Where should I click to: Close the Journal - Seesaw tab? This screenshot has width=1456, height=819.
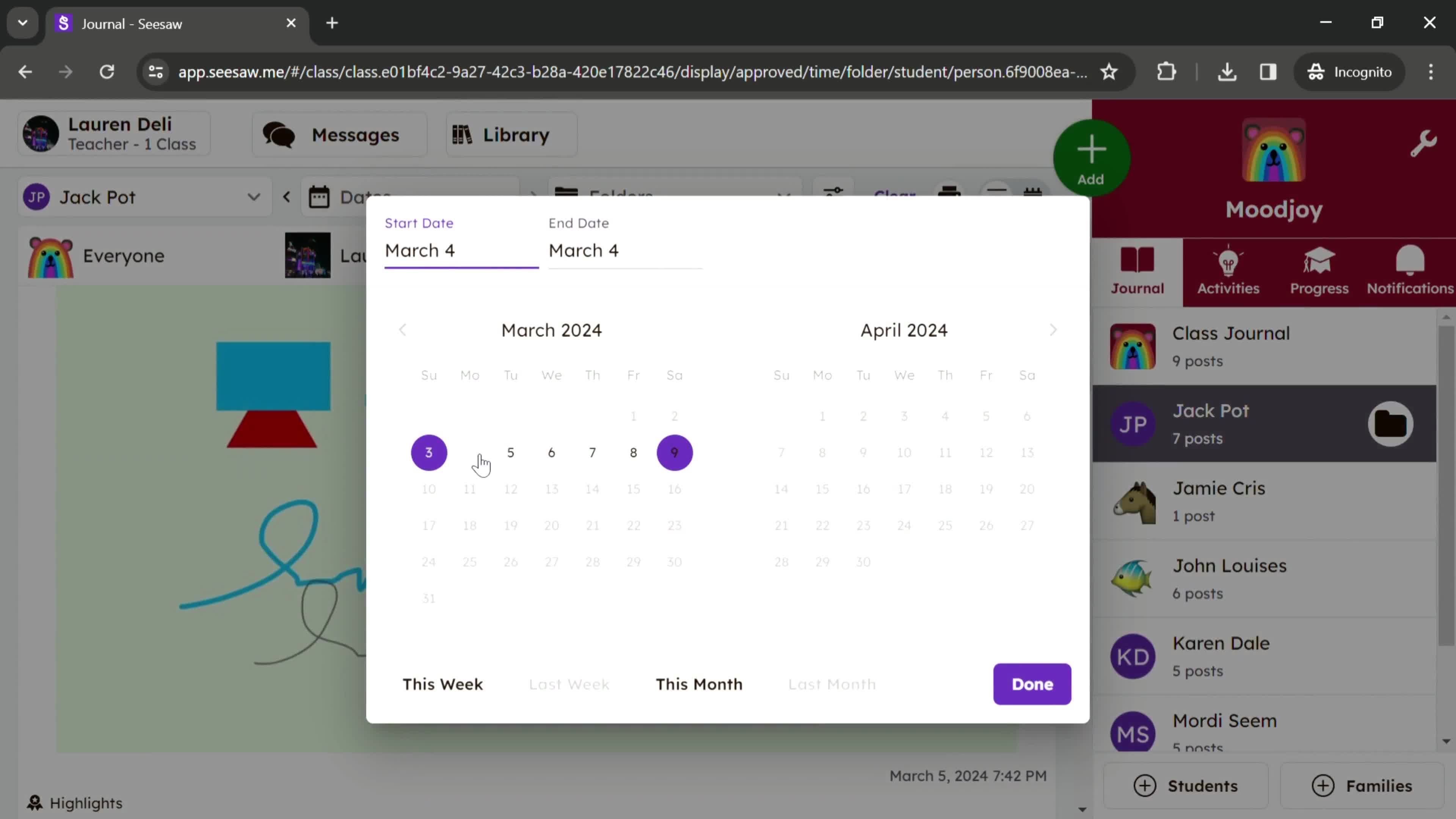291,23
